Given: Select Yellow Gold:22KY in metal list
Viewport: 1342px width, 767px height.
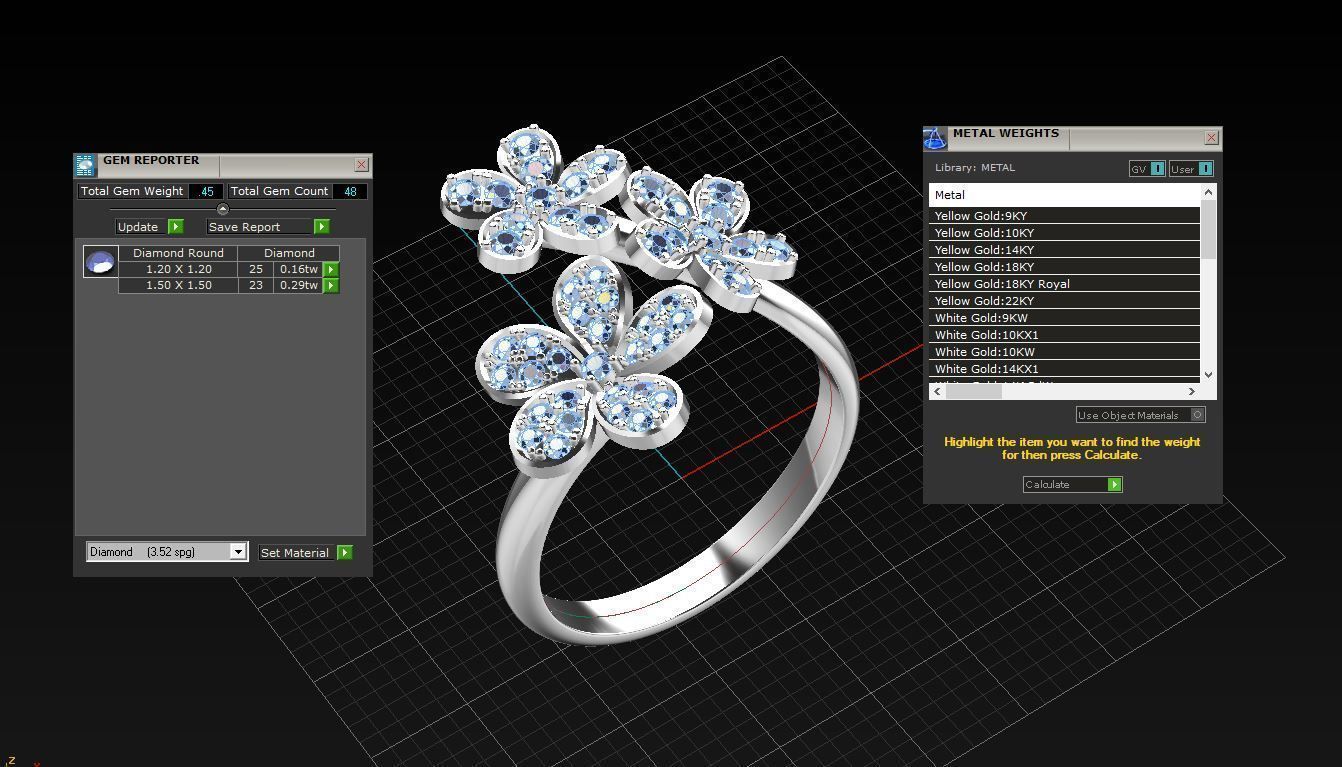Looking at the screenshot, I should pyautogui.click(x=1064, y=301).
